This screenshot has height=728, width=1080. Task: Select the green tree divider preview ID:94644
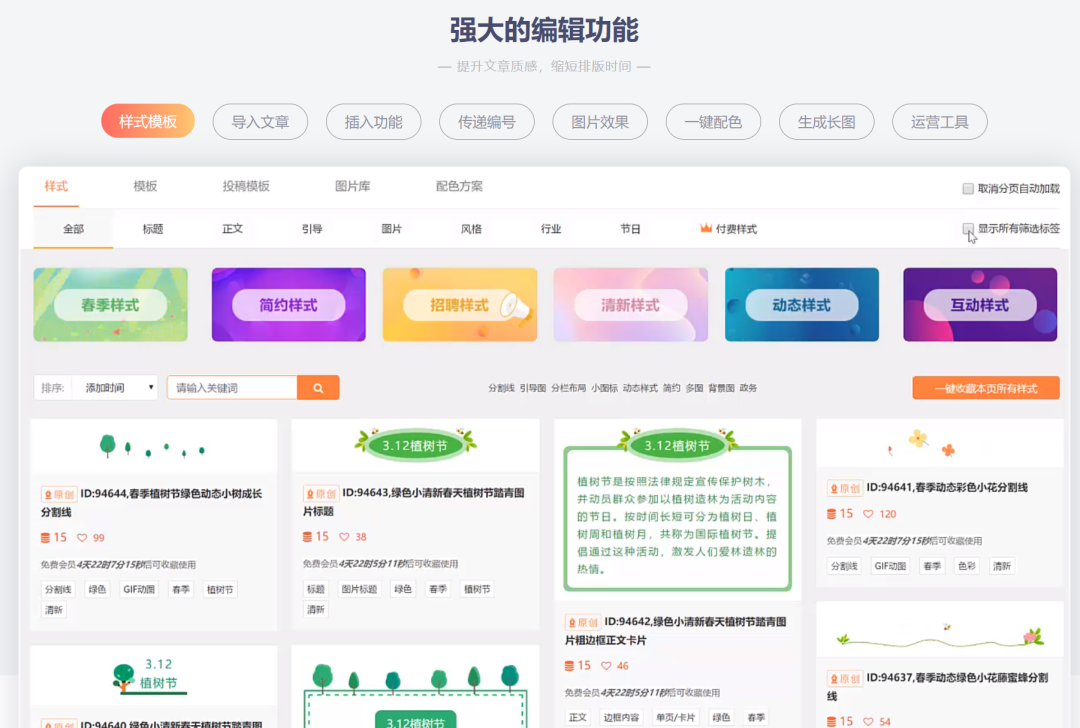pos(153,446)
